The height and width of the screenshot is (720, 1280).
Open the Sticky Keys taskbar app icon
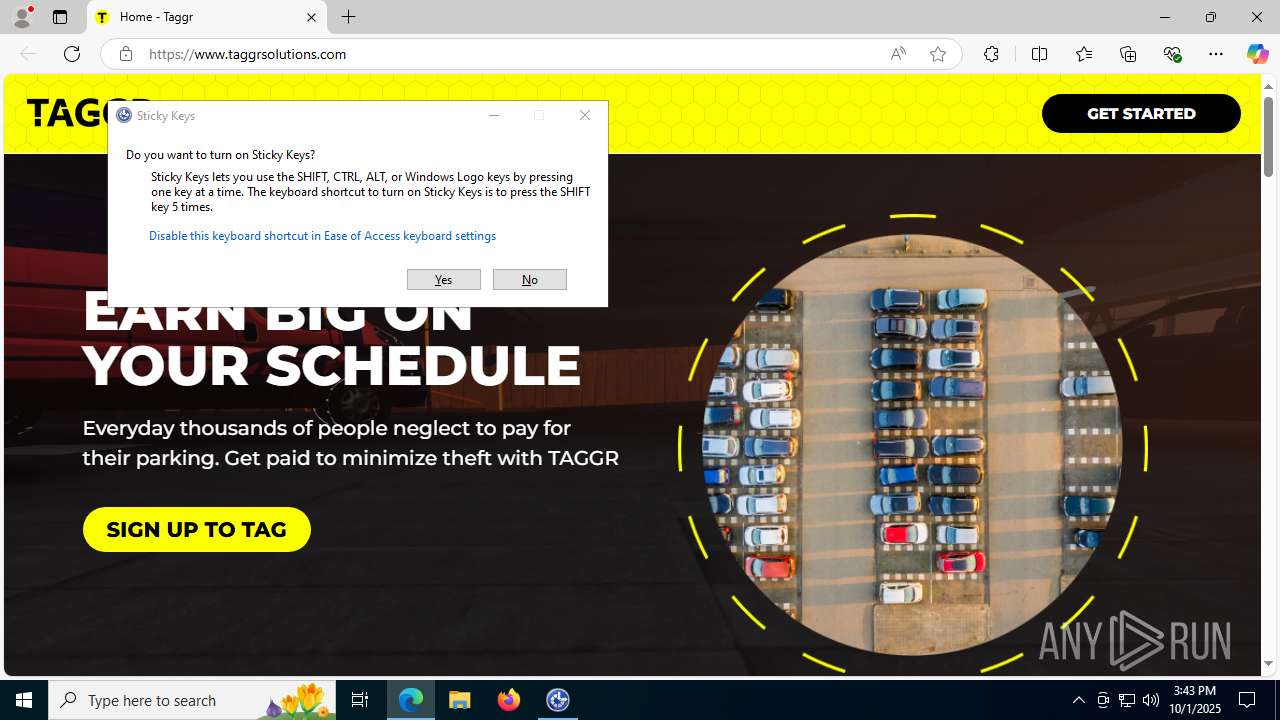tap(558, 700)
